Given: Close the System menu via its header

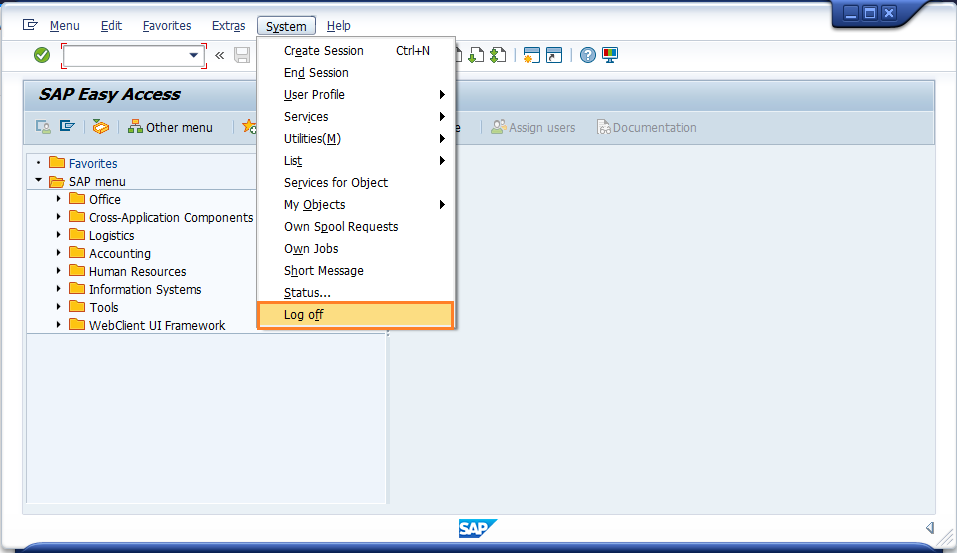Looking at the screenshot, I should click(286, 26).
